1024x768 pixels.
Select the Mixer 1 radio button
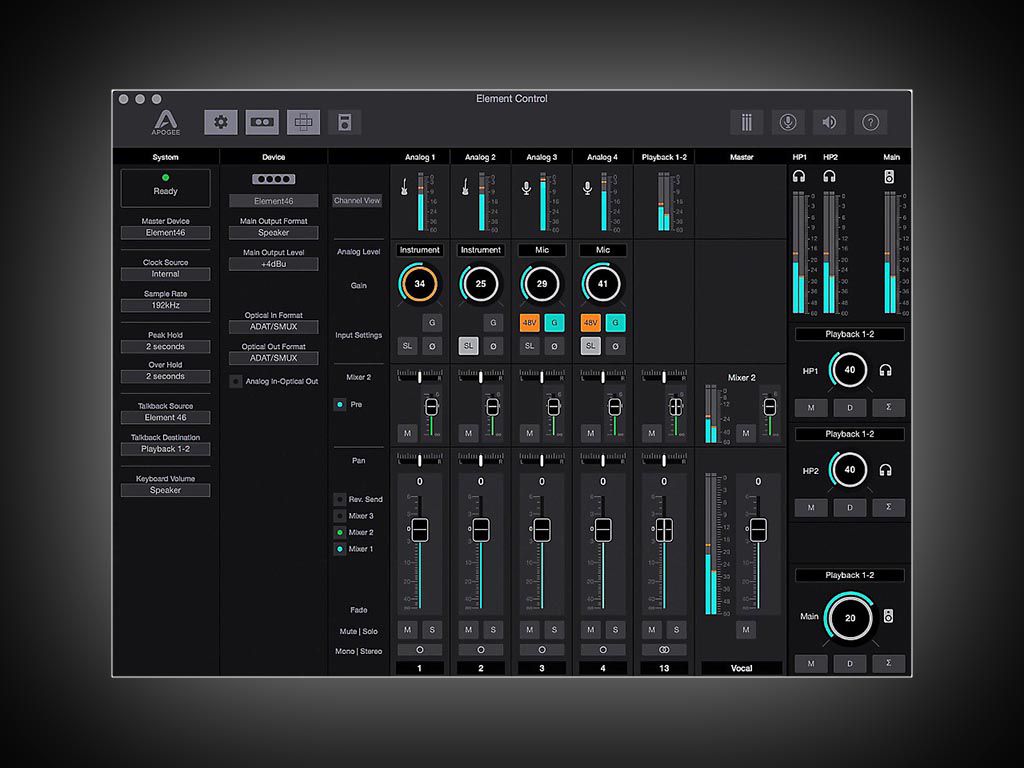pos(340,547)
